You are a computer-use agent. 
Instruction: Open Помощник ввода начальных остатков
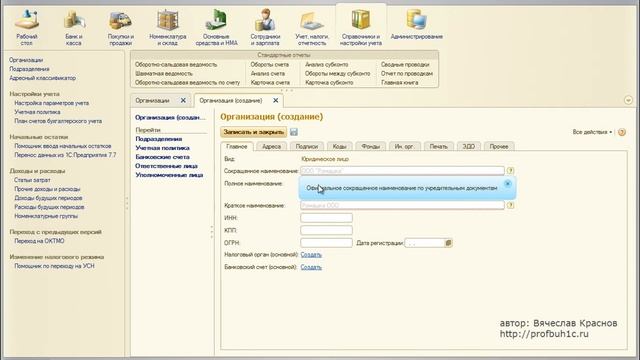point(62,146)
